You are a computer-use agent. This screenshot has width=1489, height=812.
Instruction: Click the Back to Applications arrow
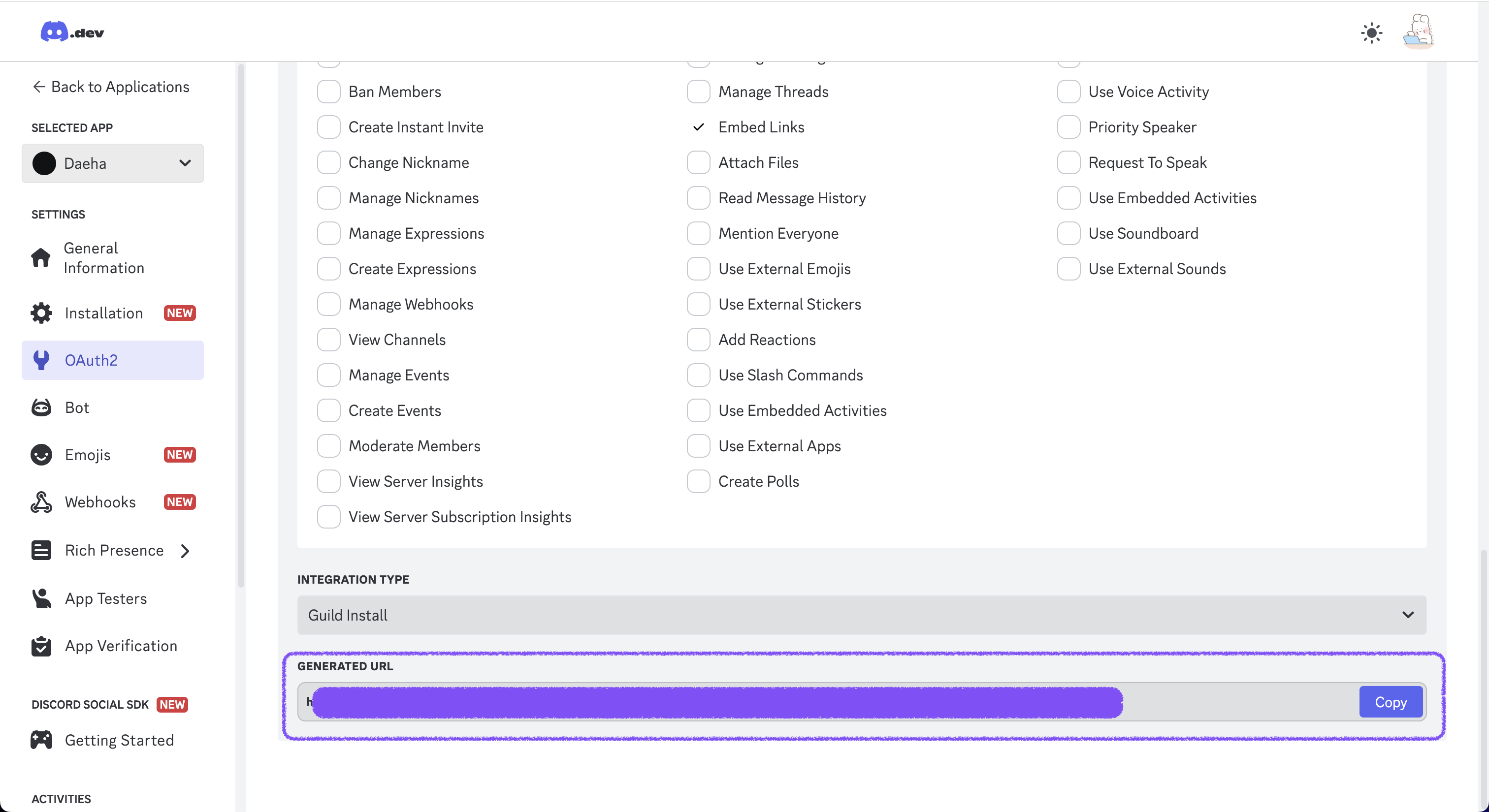point(39,87)
